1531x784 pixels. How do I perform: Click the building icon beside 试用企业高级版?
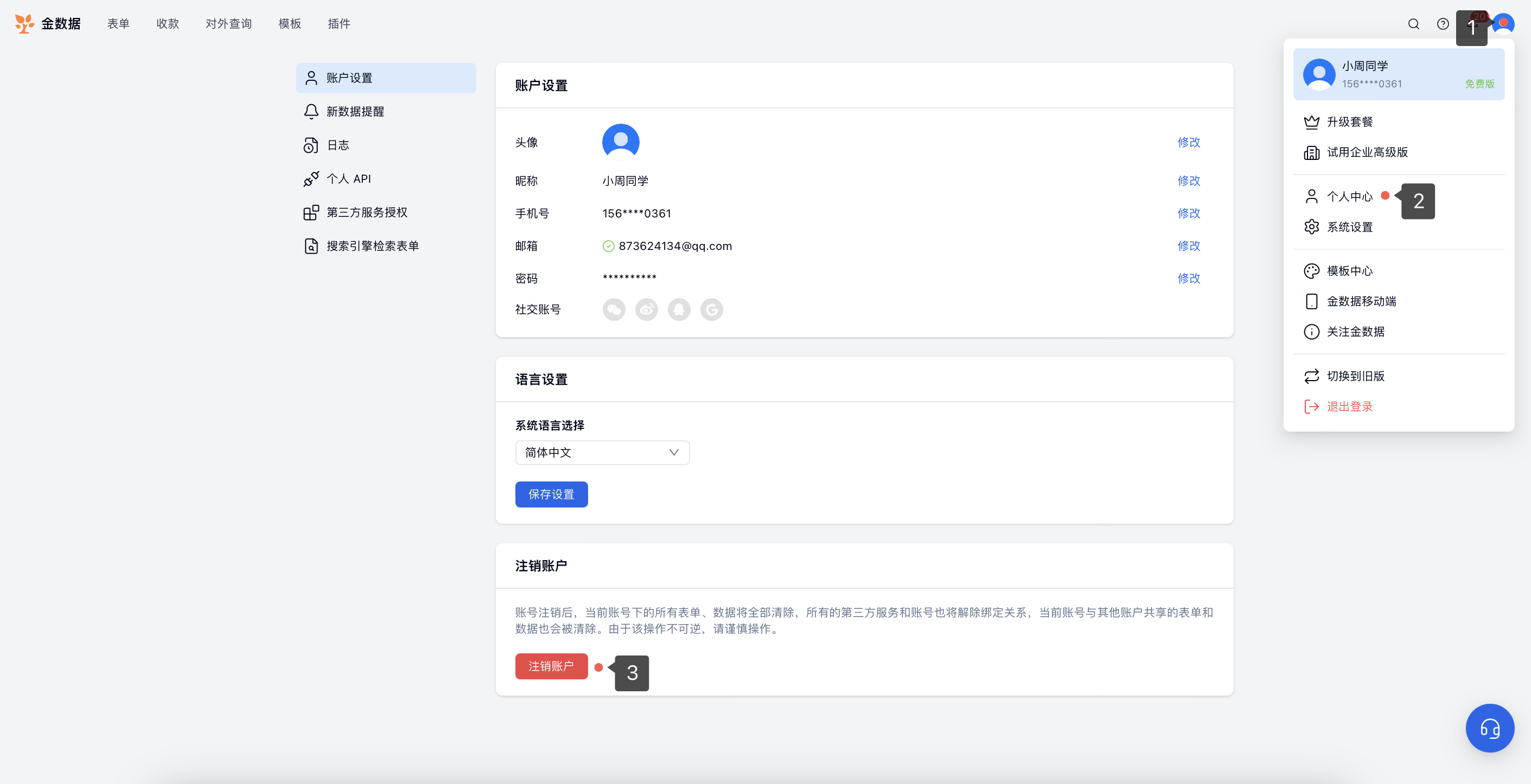(1312, 153)
